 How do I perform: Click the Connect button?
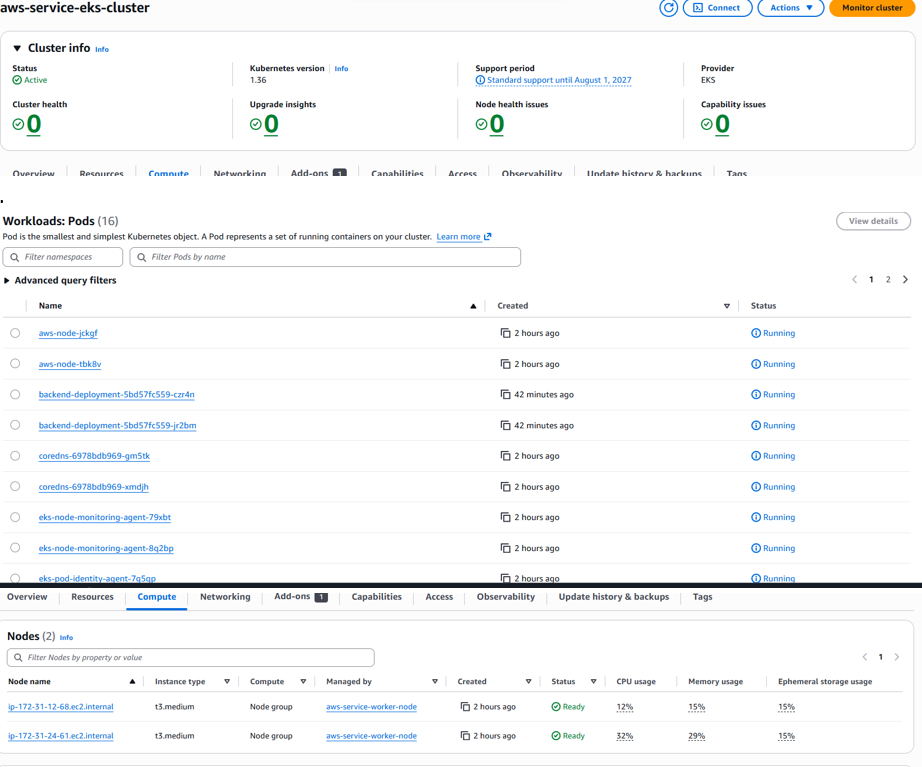click(717, 8)
